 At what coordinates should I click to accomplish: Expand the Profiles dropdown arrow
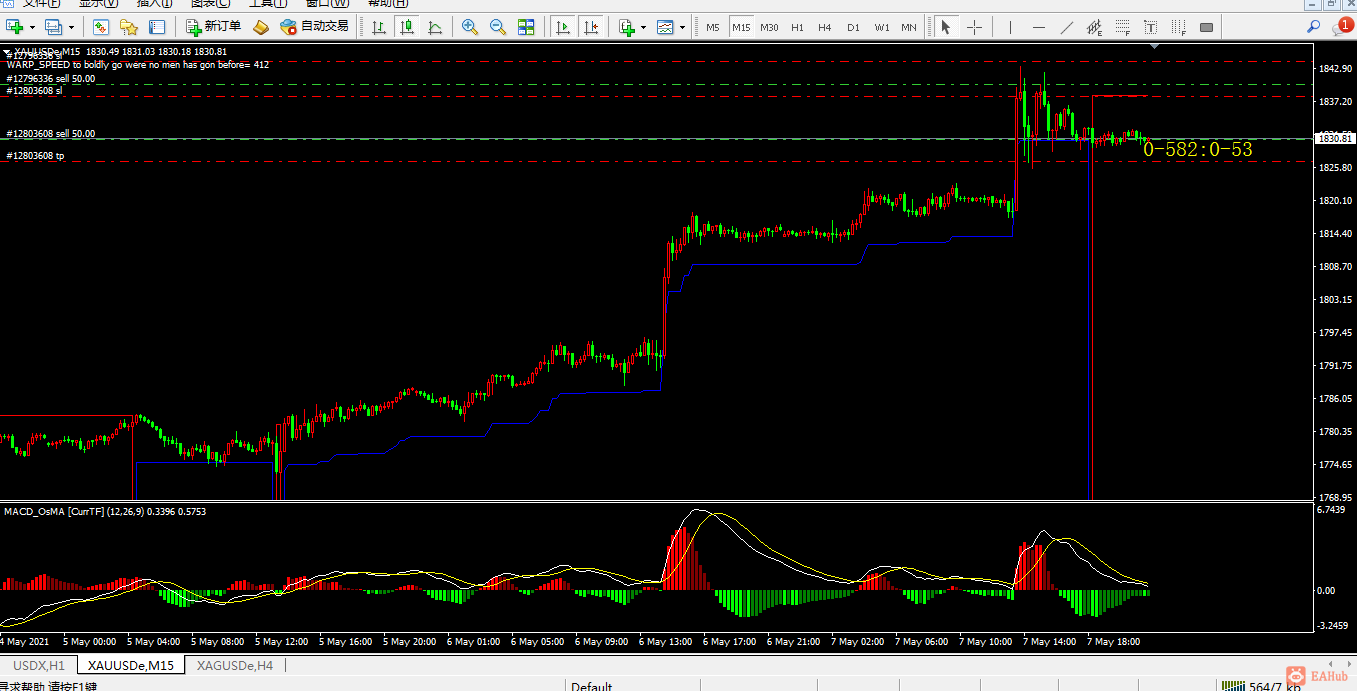tap(71, 28)
